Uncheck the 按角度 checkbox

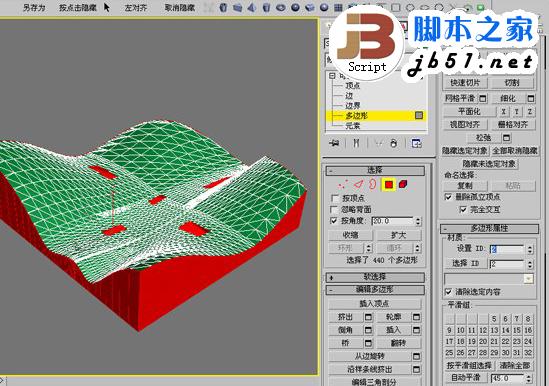[334, 221]
